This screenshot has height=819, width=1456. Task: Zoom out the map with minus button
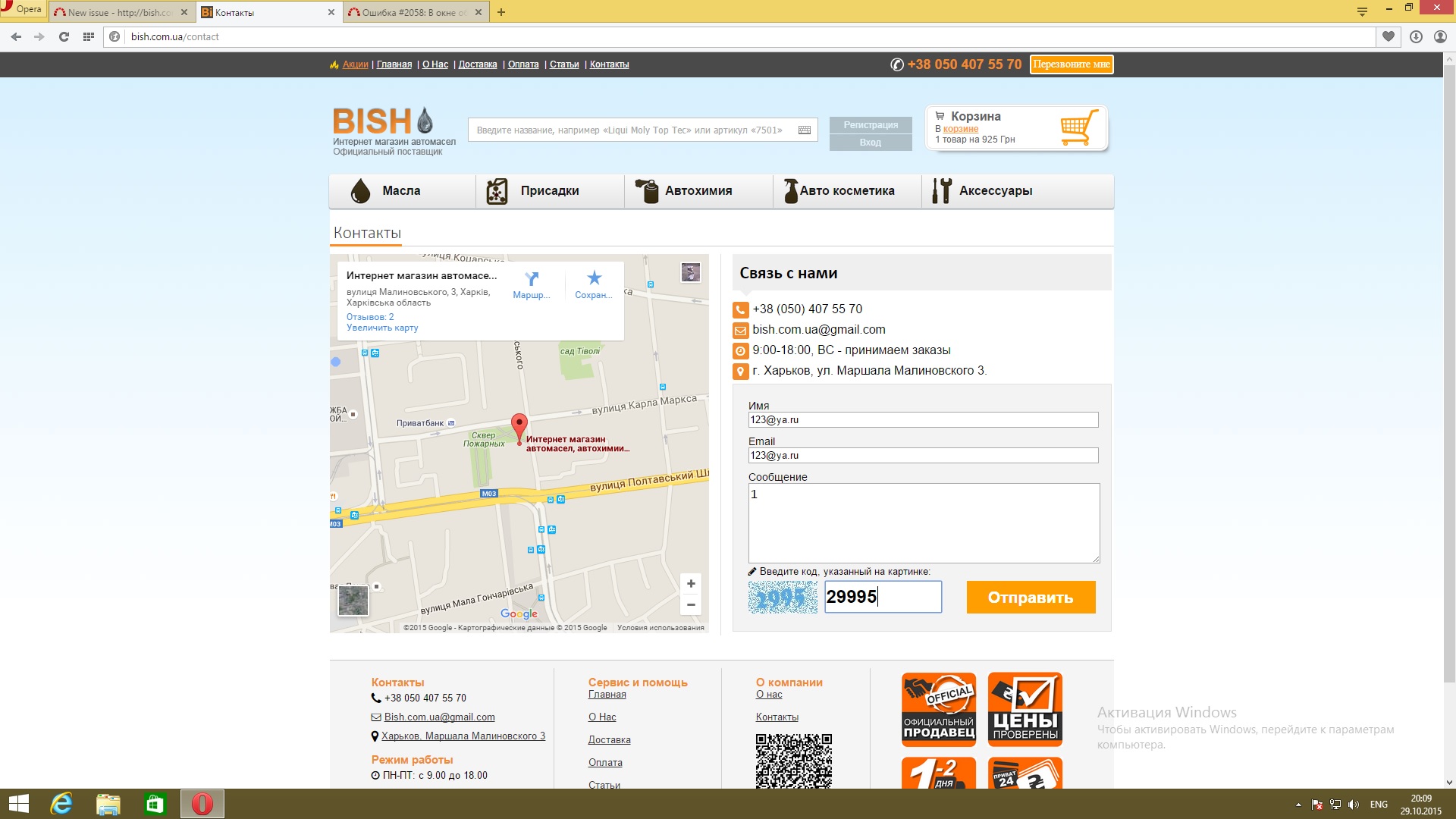(x=691, y=604)
